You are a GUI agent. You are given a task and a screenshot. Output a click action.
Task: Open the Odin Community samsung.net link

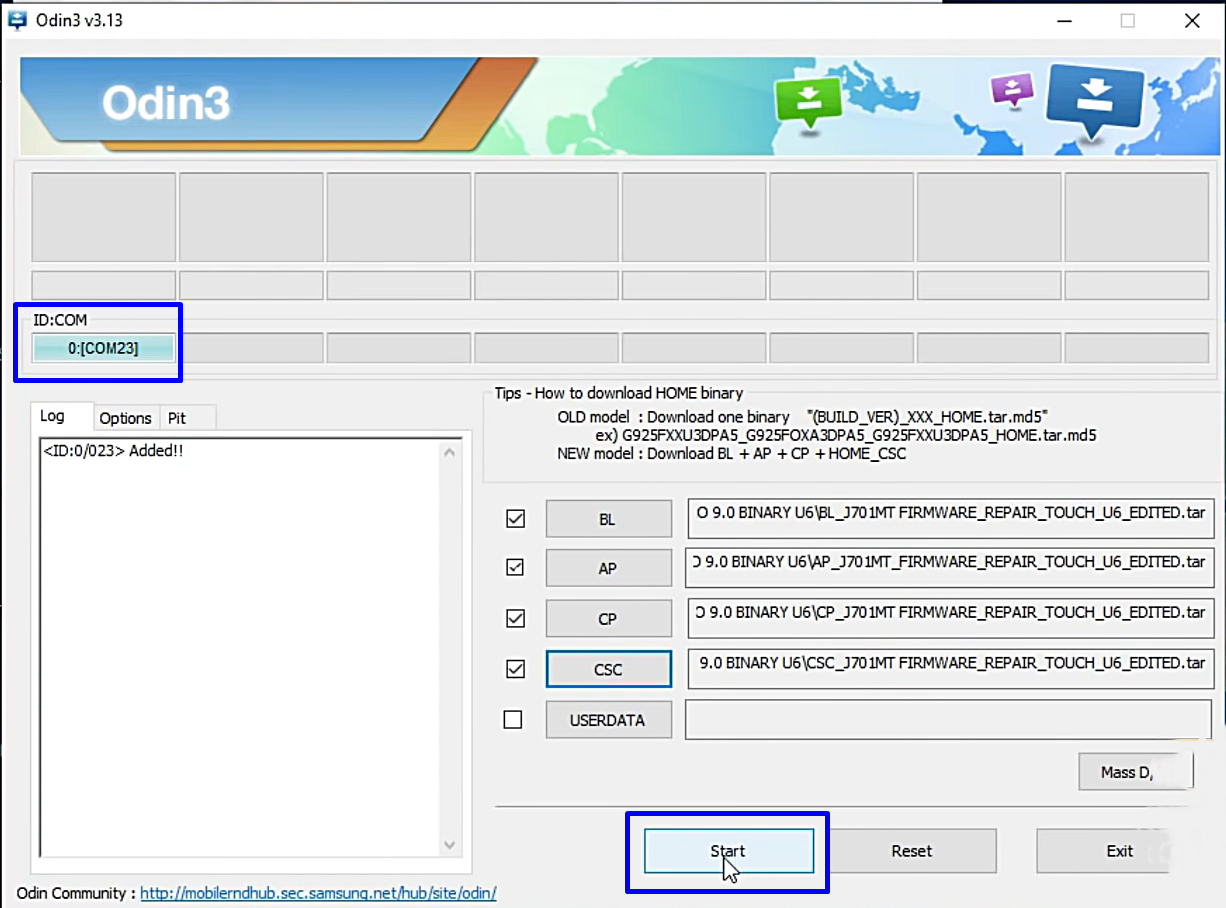318,893
